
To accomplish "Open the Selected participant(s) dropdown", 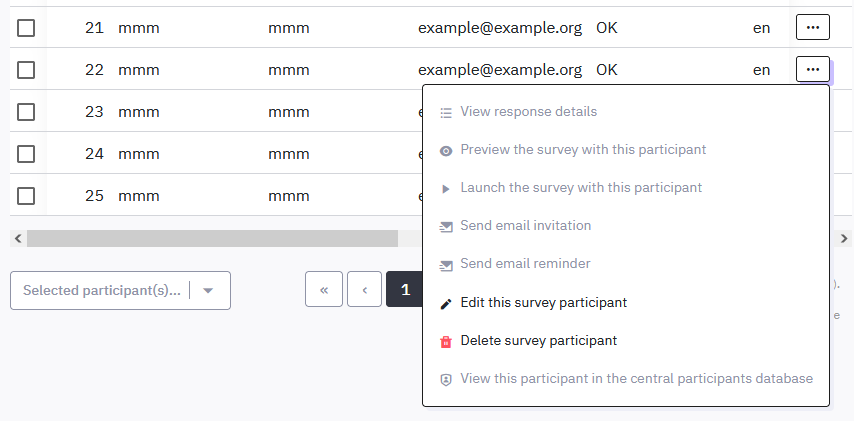I will click(120, 290).
